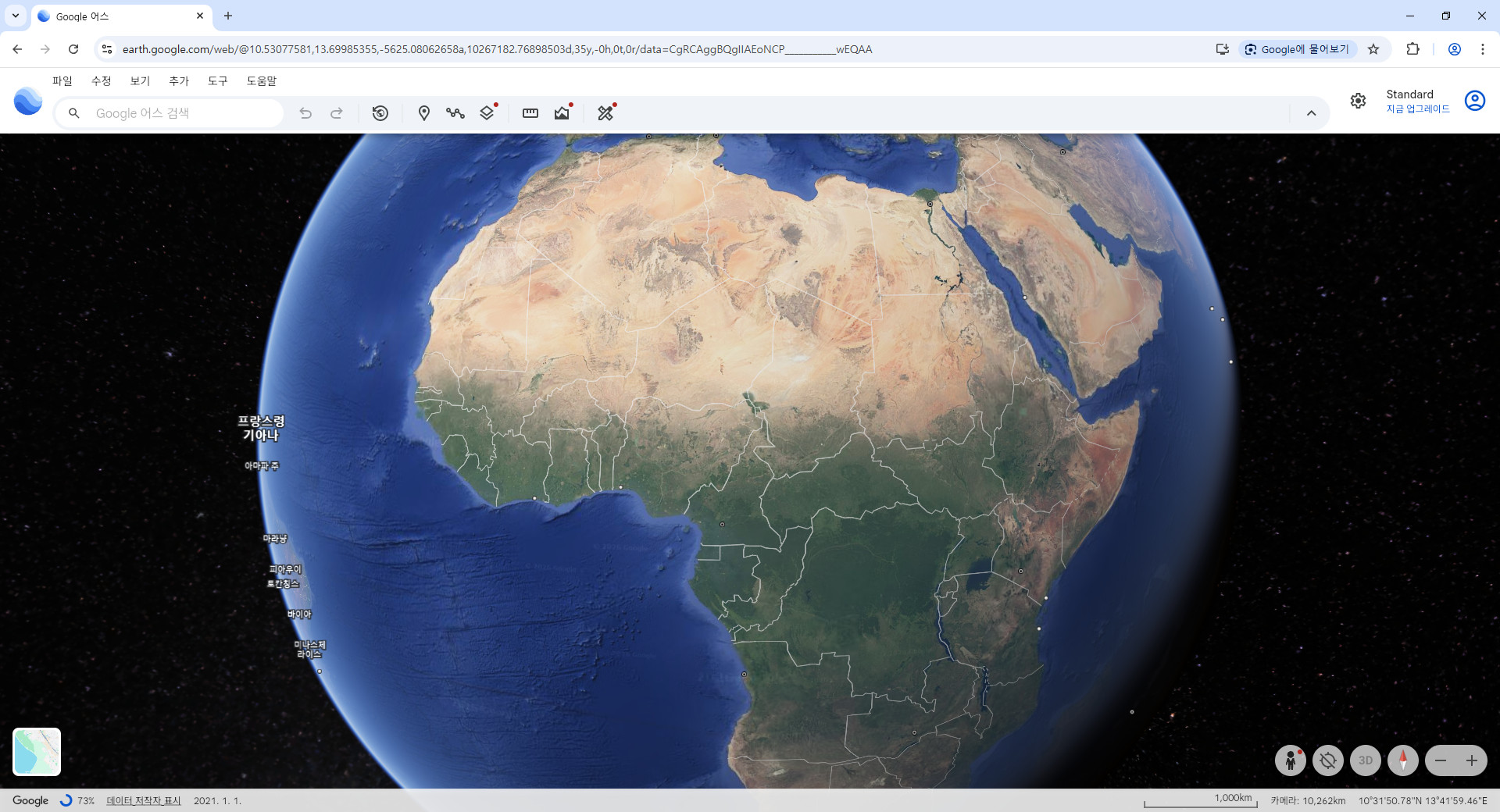Select the draw path or polygon tool
The image size is (1500, 812).
point(455,113)
